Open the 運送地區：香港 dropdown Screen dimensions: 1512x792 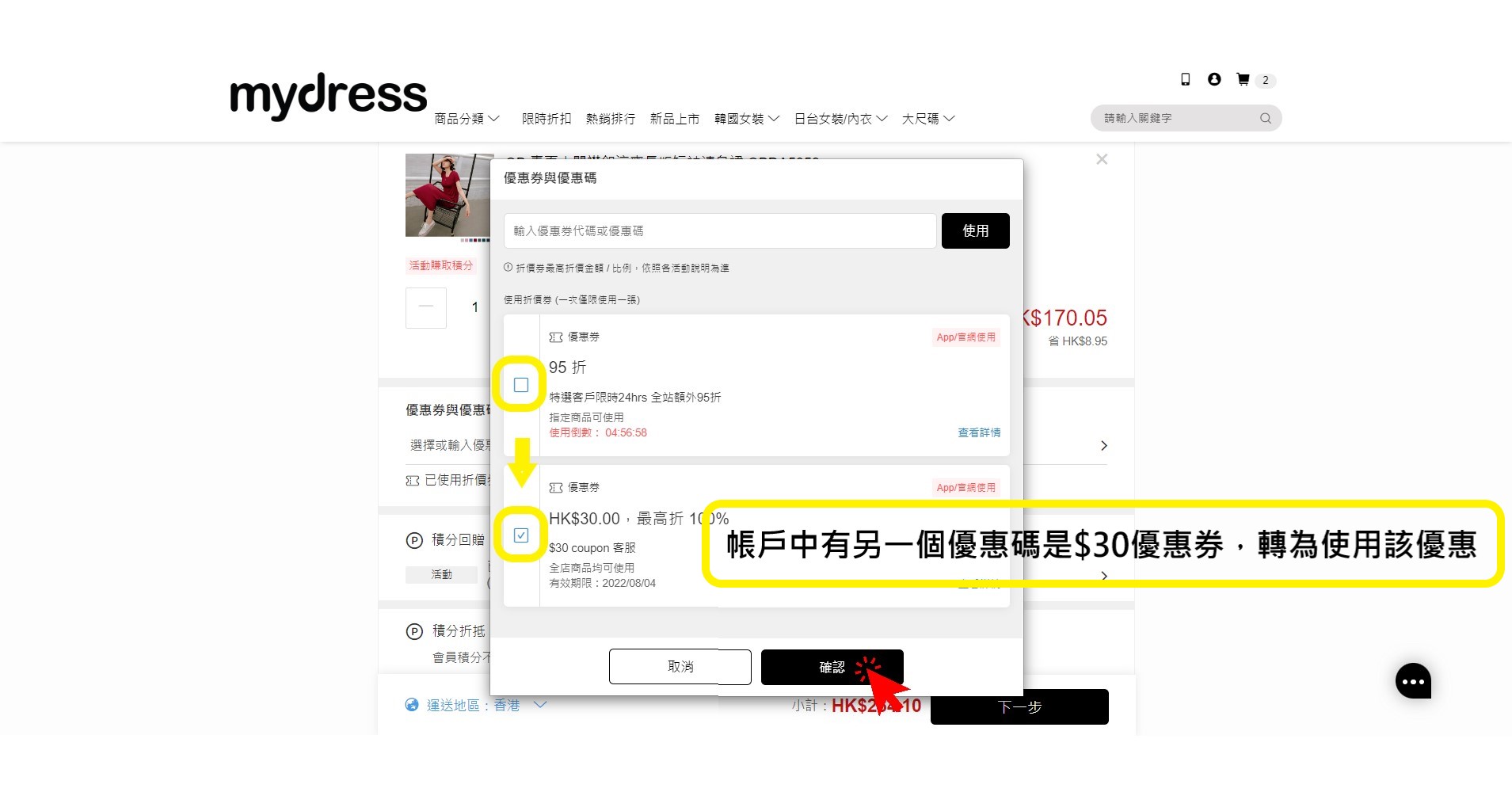pyautogui.click(x=486, y=705)
